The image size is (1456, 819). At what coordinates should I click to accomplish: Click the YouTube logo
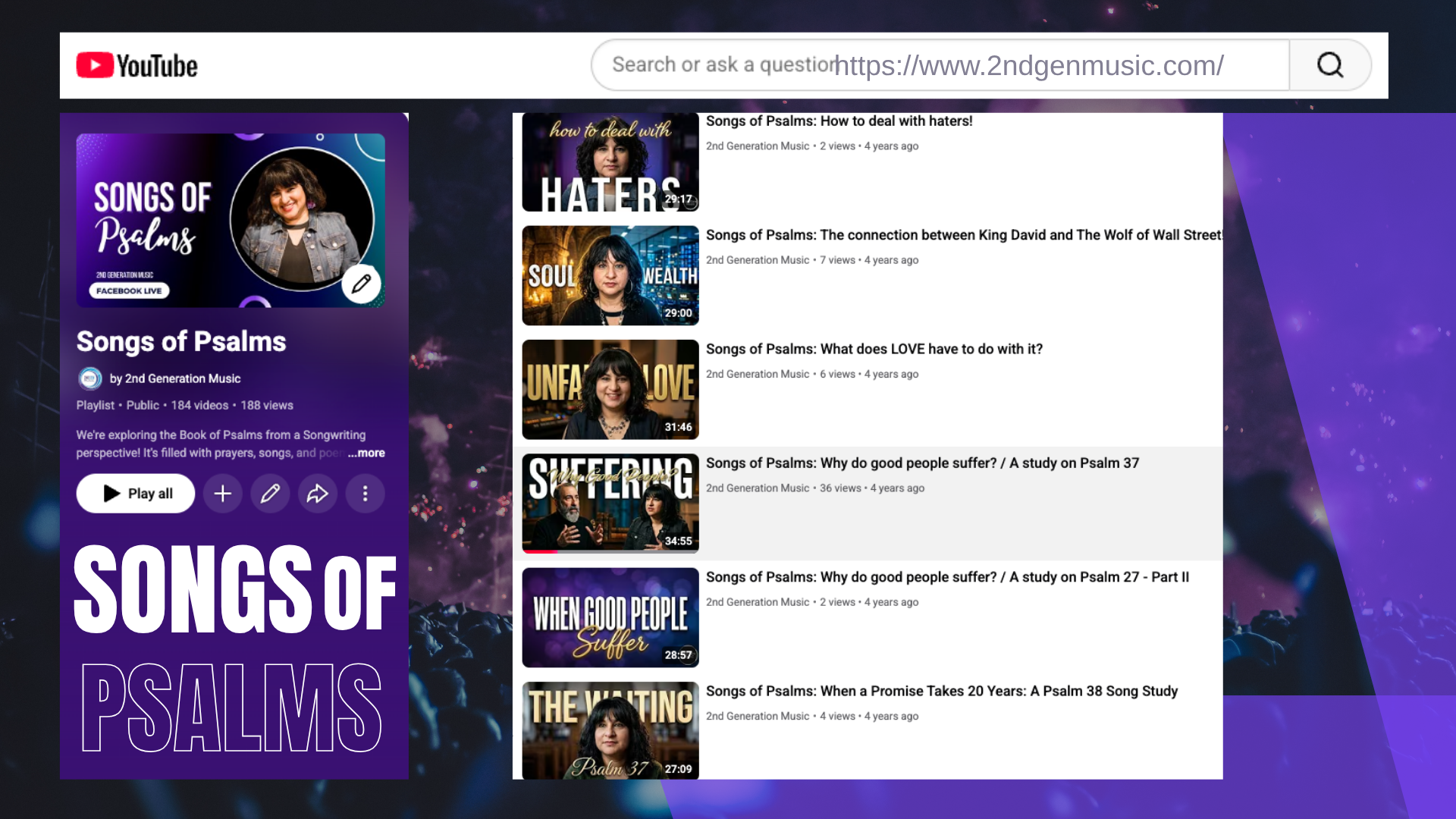point(137,65)
